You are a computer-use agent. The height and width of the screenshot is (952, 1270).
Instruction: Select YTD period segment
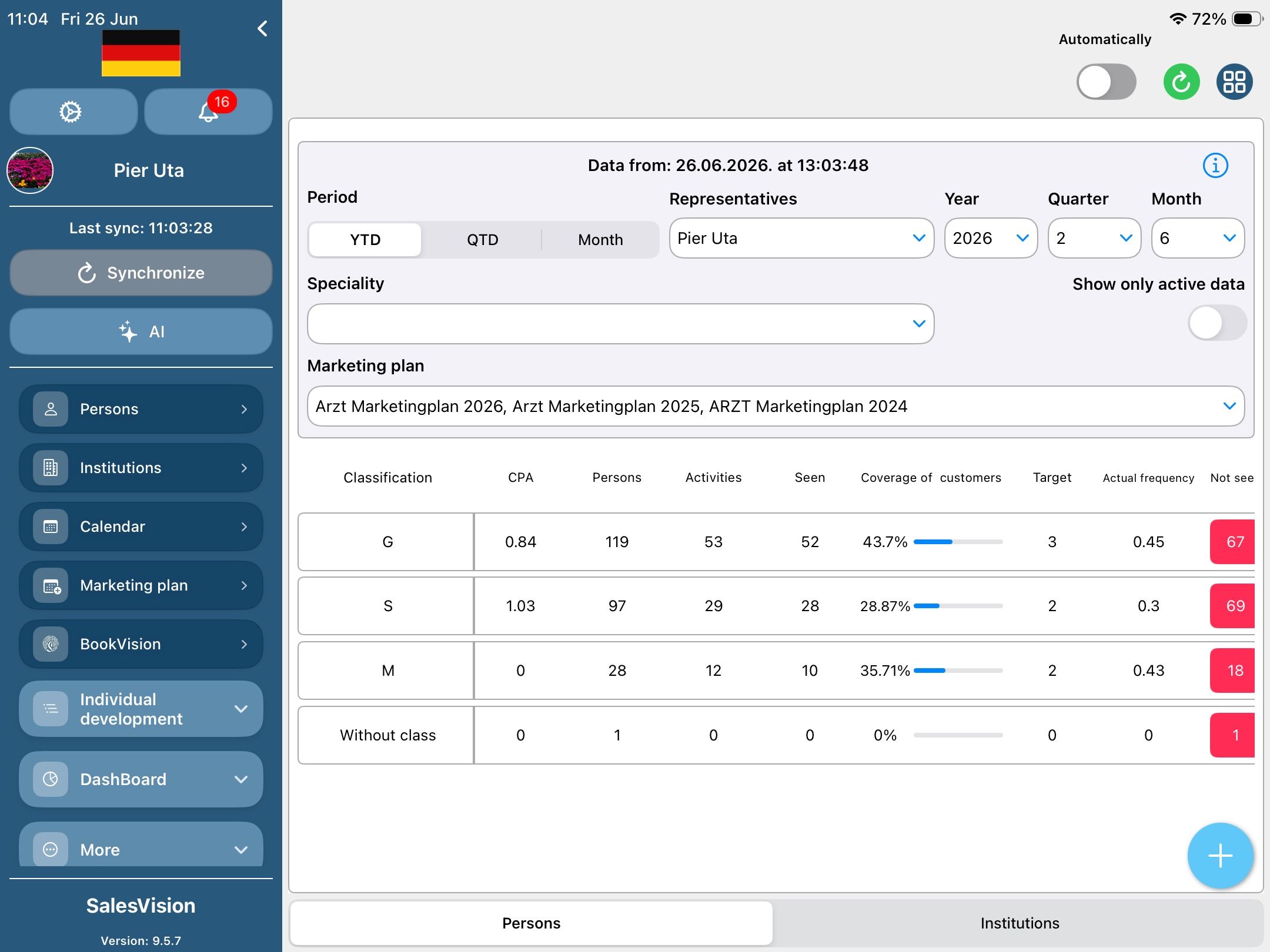click(365, 240)
